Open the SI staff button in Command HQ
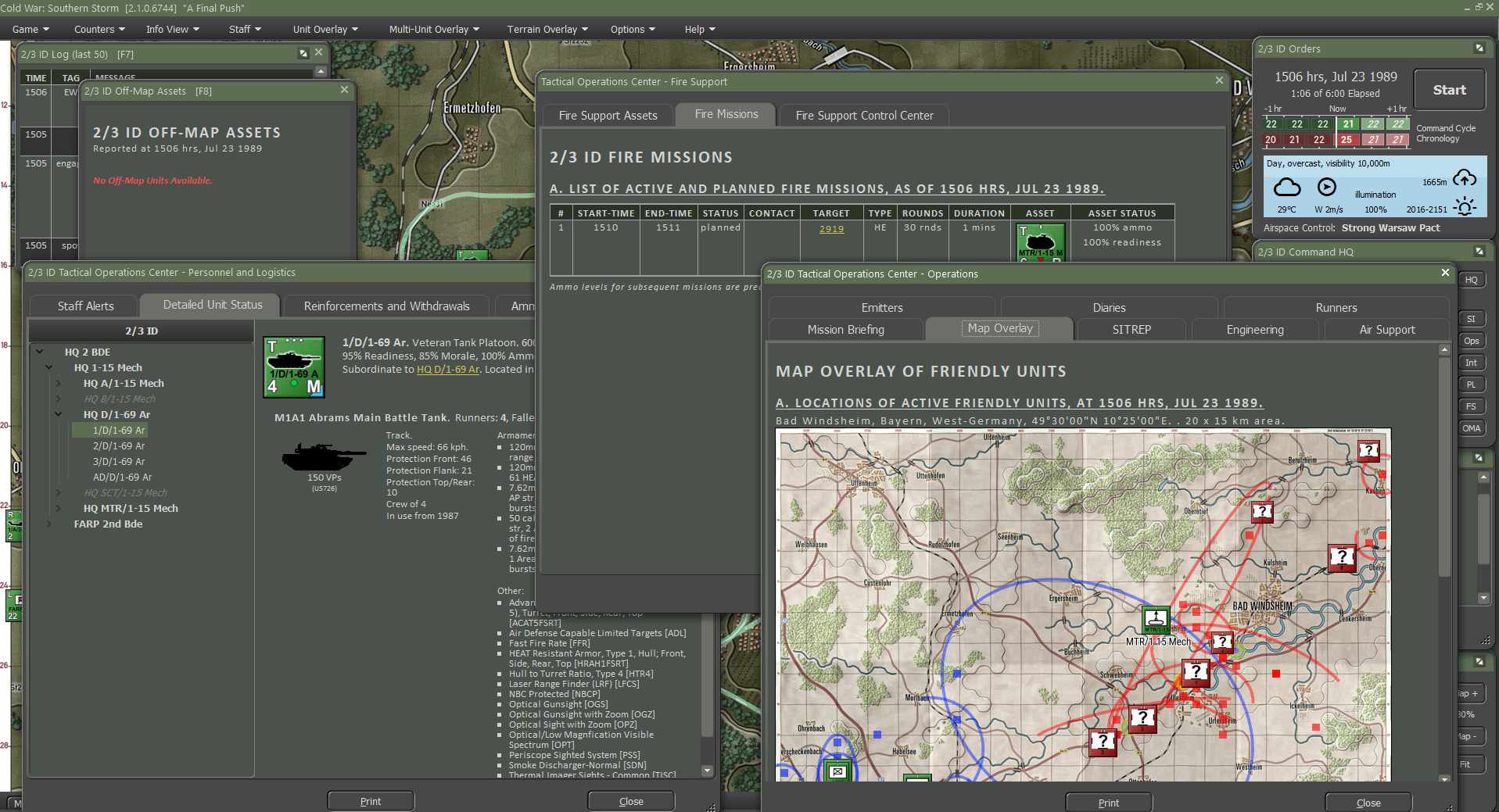Screen dimensions: 1499x812 [1472, 319]
